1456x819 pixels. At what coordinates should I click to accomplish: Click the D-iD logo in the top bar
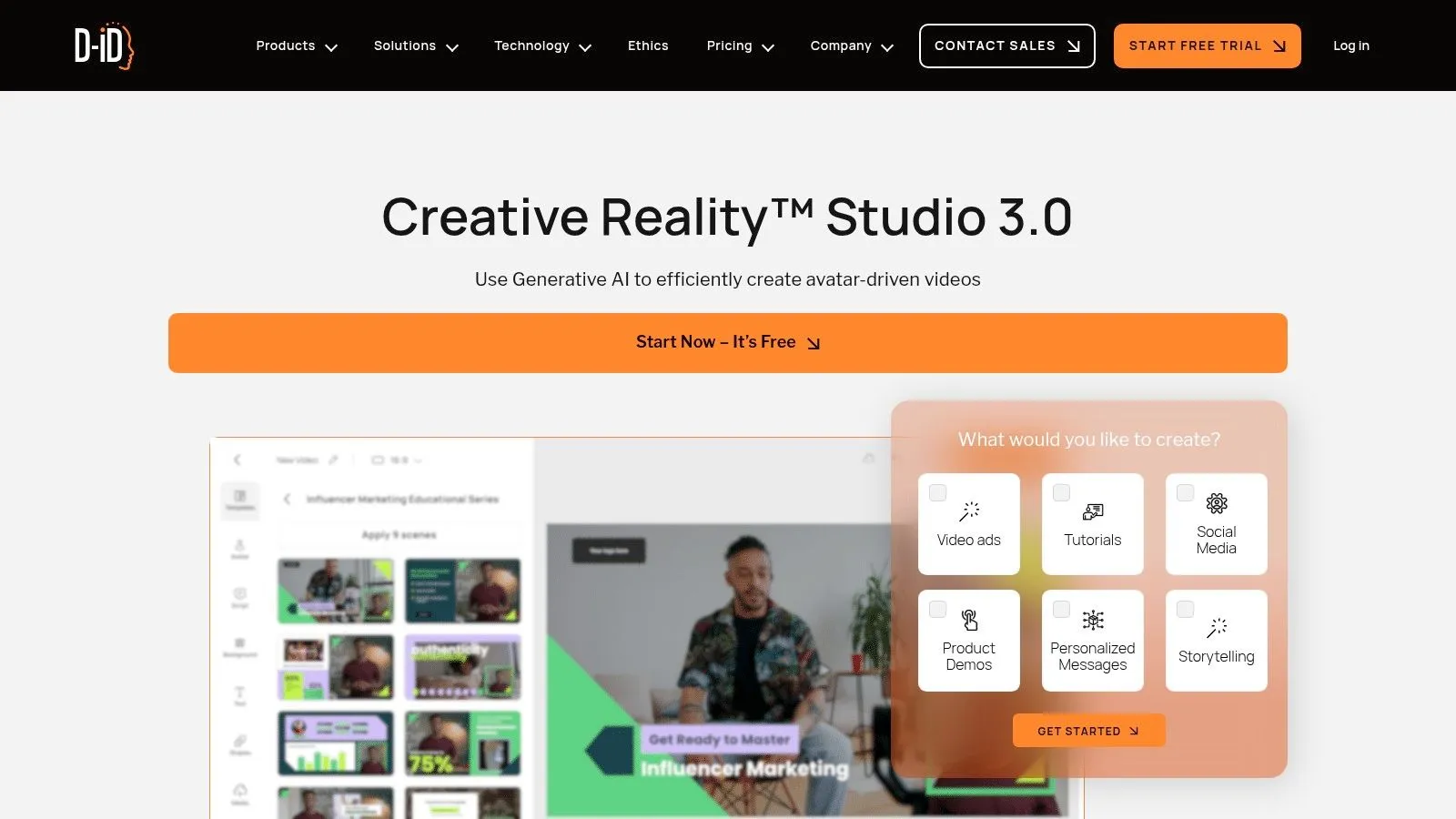coord(103,45)
